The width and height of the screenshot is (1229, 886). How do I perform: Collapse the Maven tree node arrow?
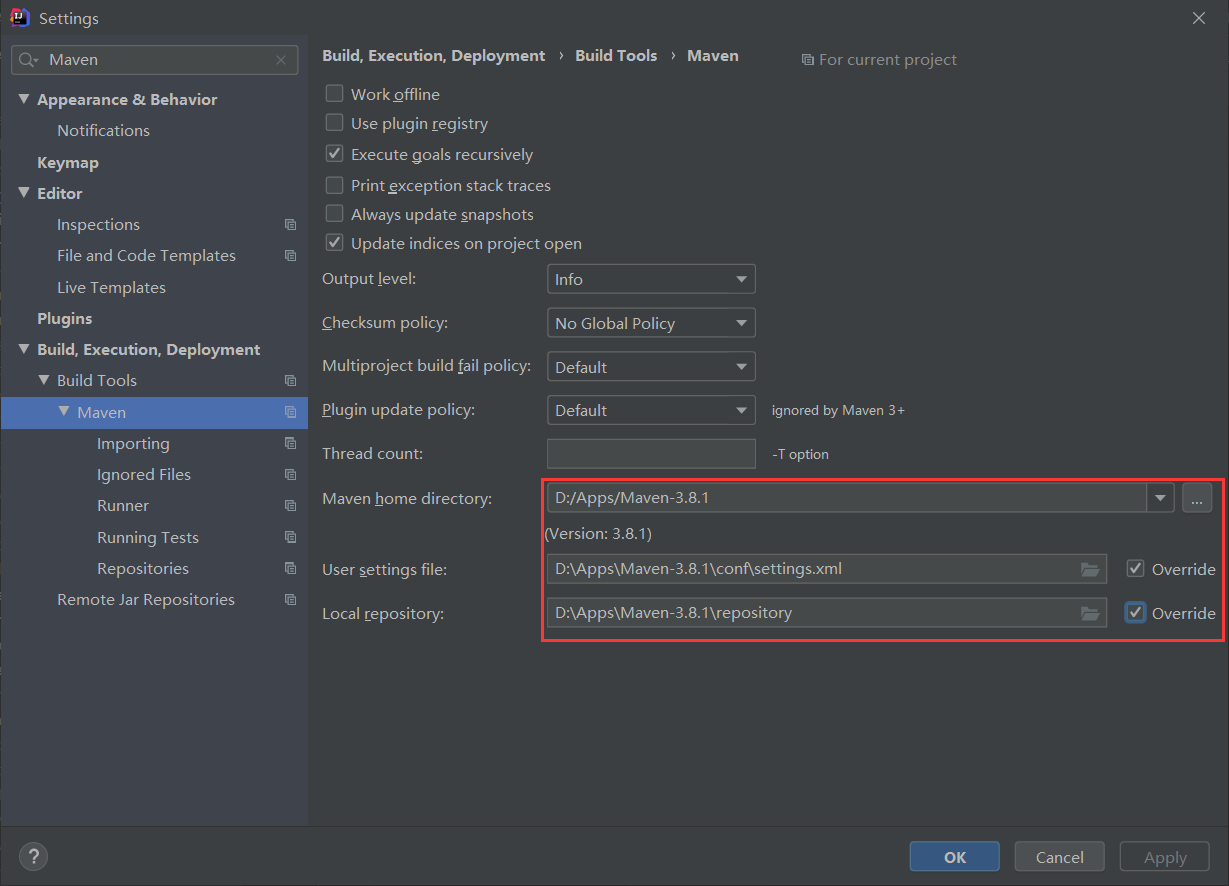(64, 412)
